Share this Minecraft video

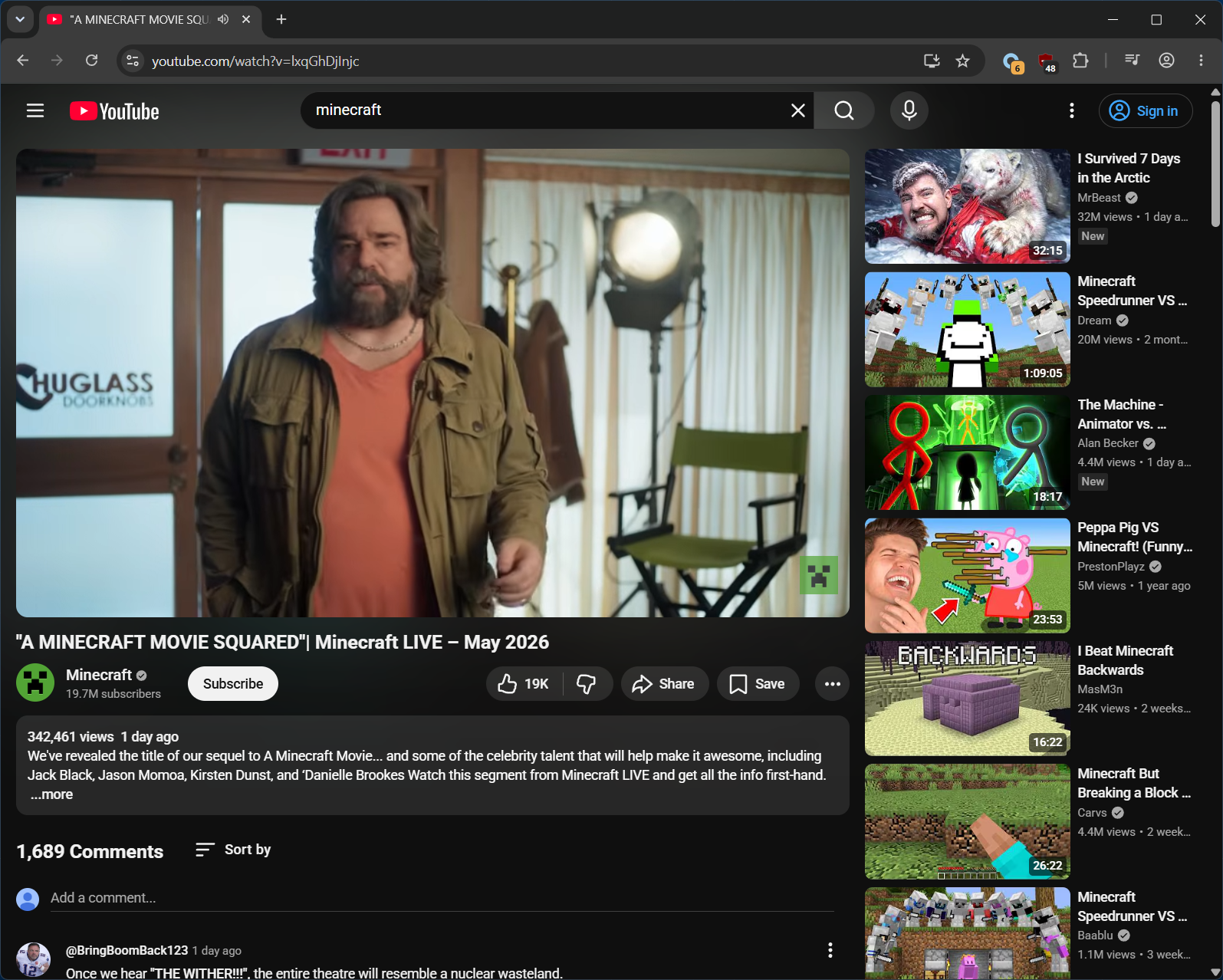coord(664,684)
